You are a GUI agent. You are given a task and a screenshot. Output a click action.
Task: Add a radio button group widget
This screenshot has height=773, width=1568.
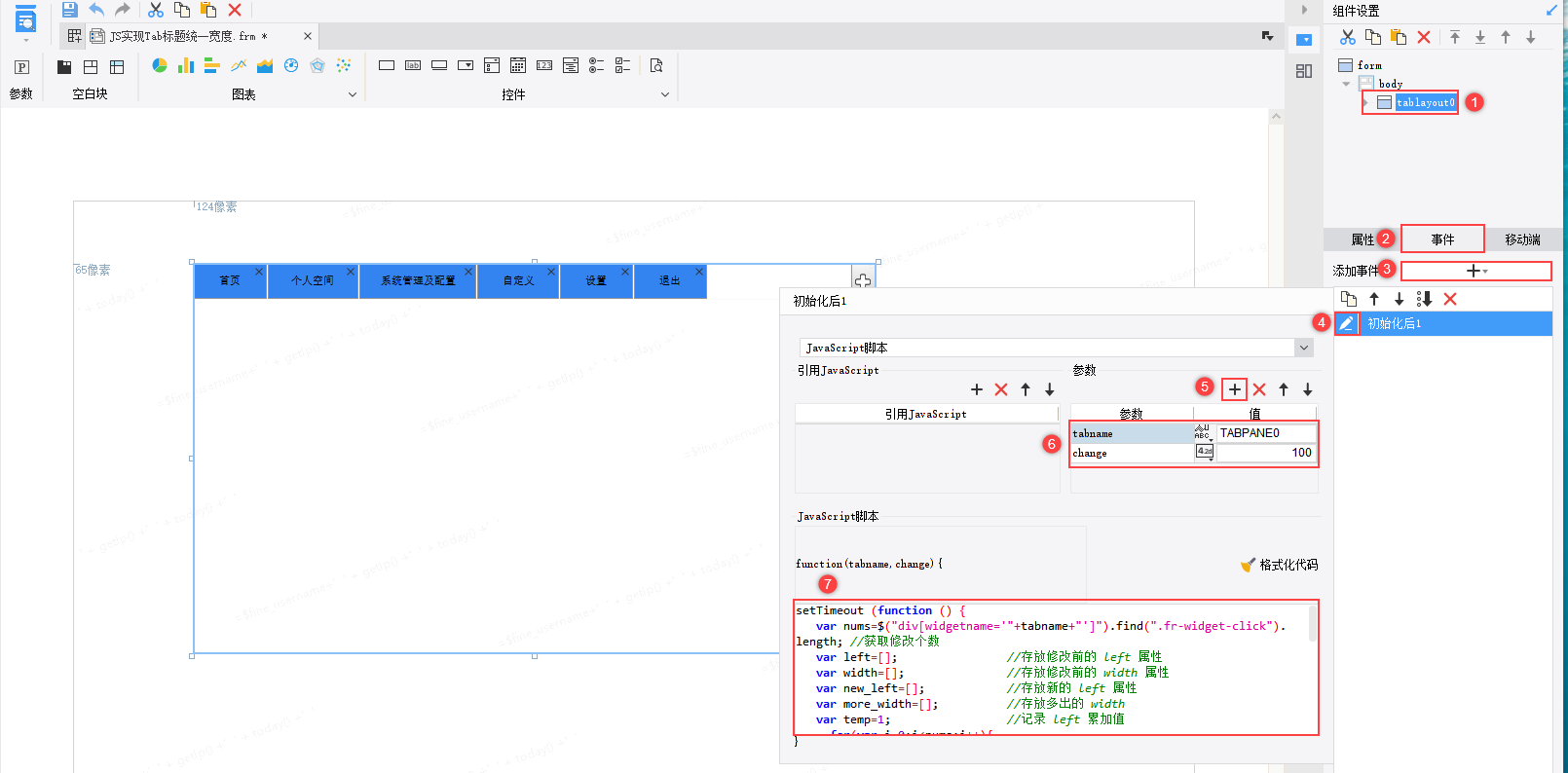pos(597,65)
